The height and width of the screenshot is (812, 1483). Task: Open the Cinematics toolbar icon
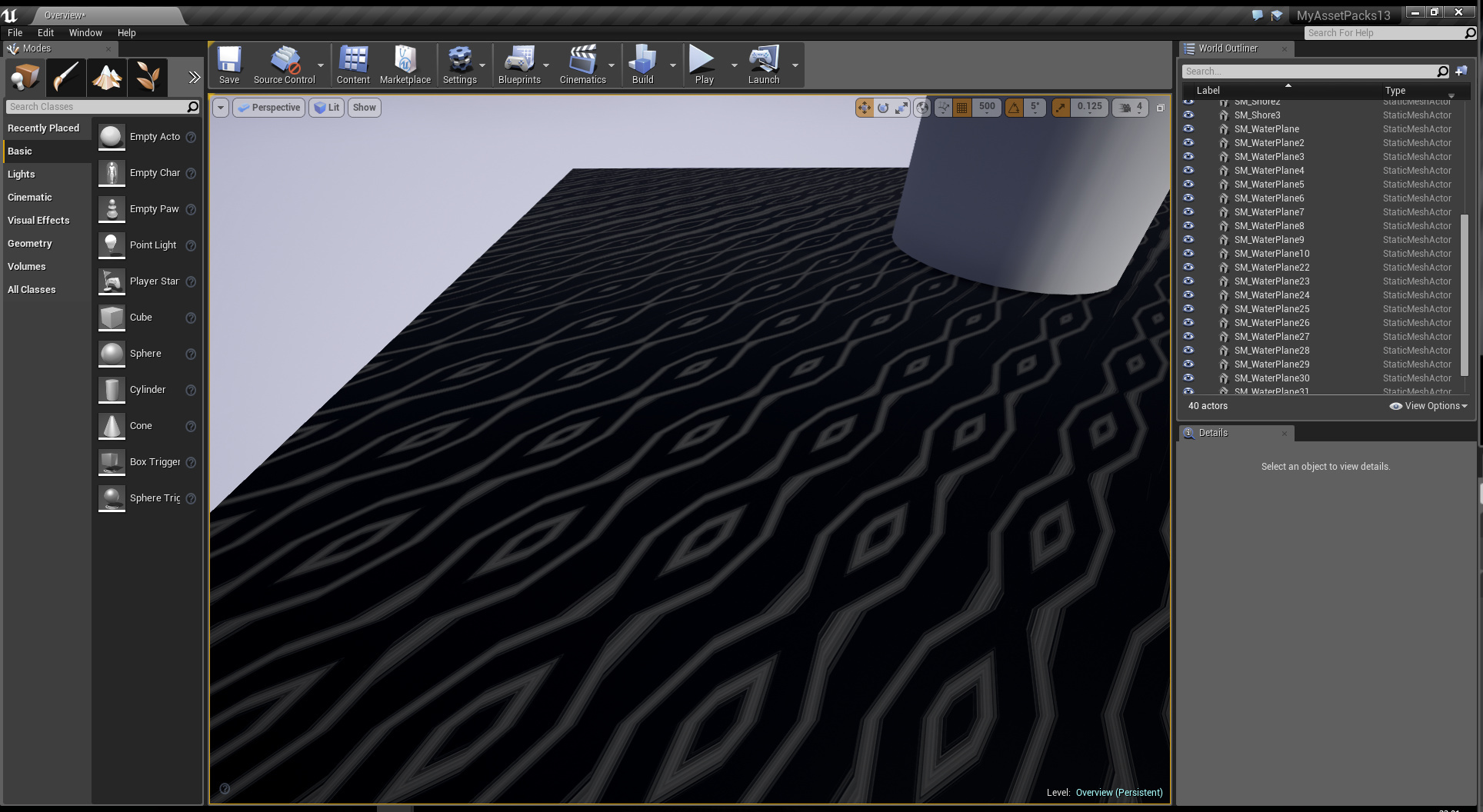(582, 65)
